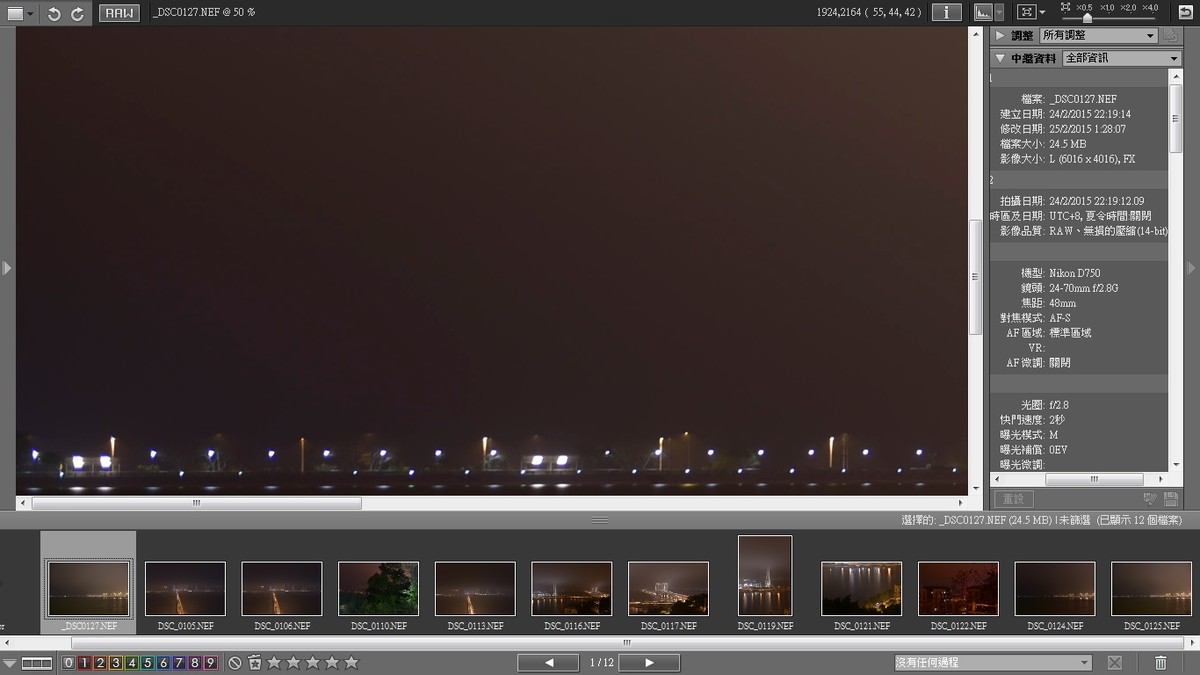Apply label 7
This screenshot has width=1200, height=675.
pos(179,662)
